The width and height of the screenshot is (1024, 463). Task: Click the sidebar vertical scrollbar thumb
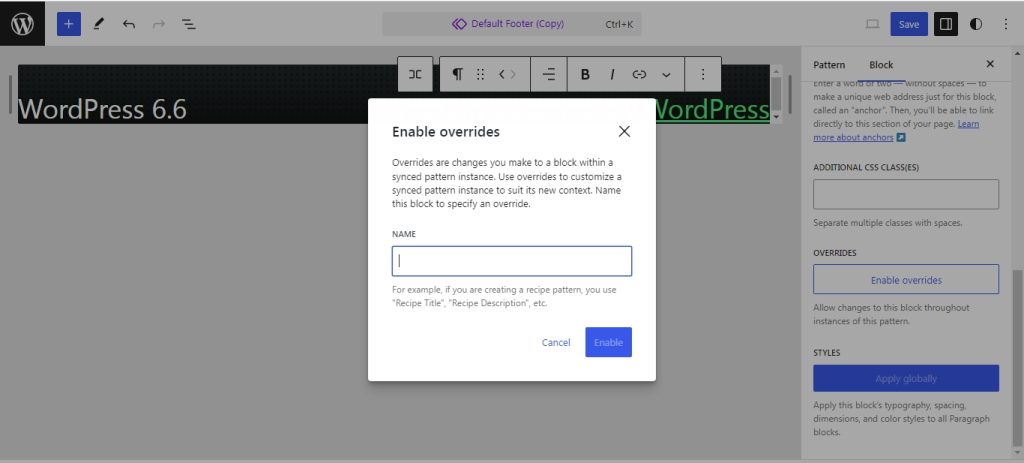tap(1017, 359)
